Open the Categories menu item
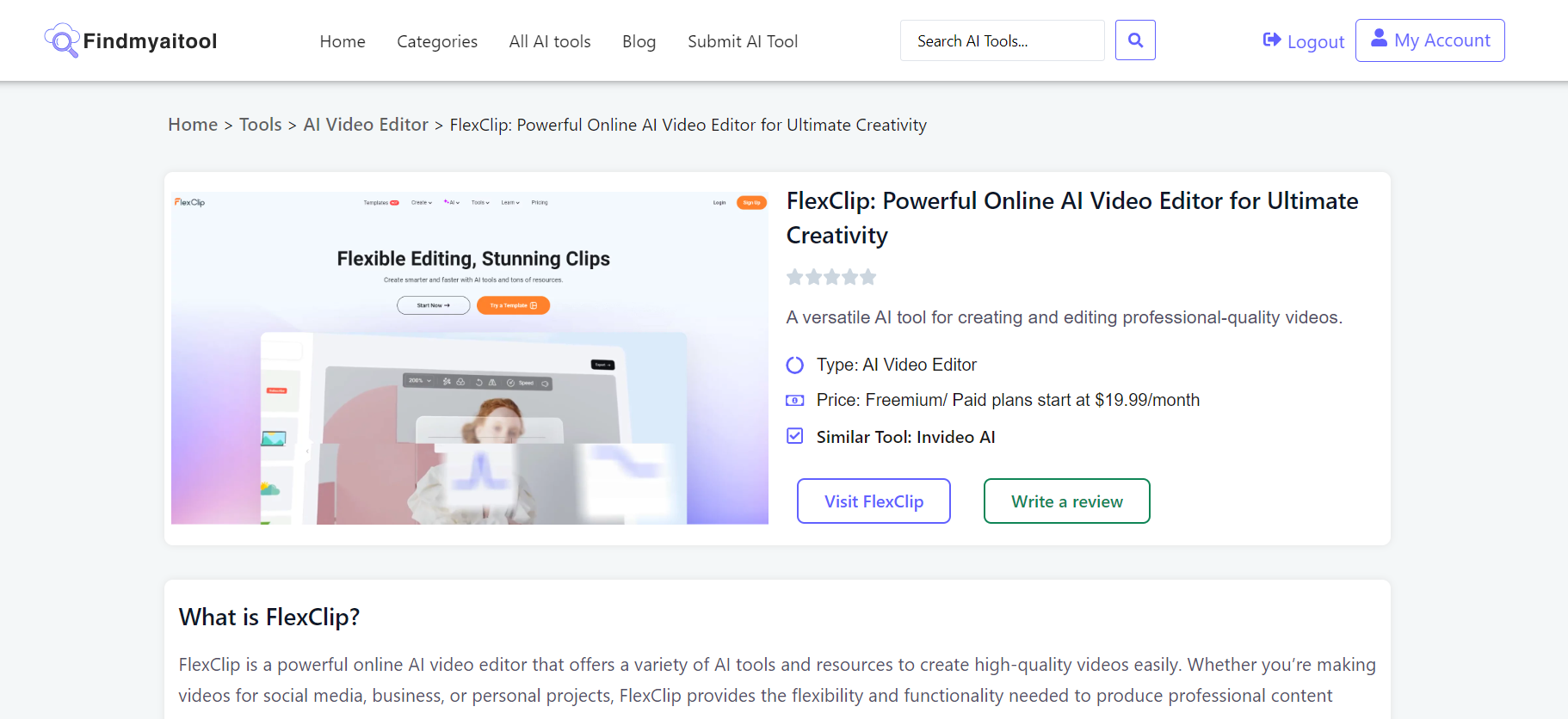Image resolution: width=1568 pixels, height=719 pixels. 437,41
